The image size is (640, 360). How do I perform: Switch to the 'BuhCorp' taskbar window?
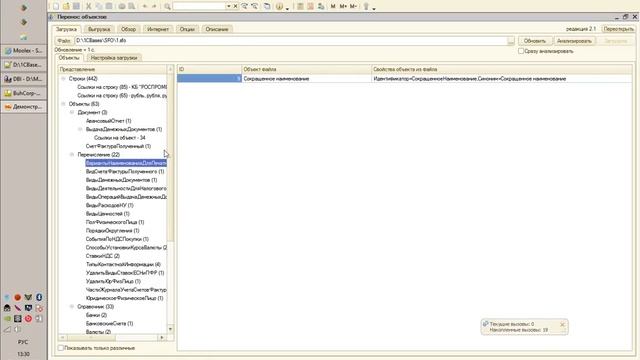(x=24, y=93)
